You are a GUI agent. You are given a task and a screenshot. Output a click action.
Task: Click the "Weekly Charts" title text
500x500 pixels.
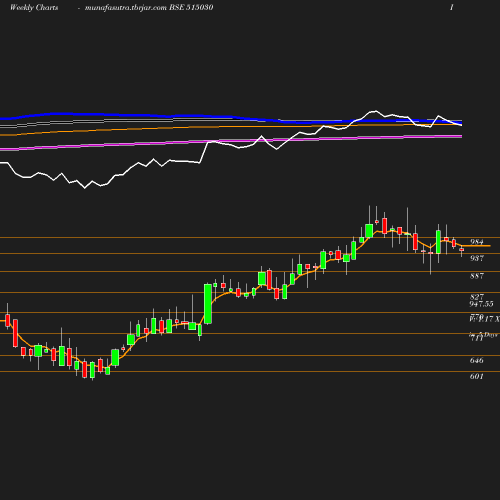tap(34, 7)
